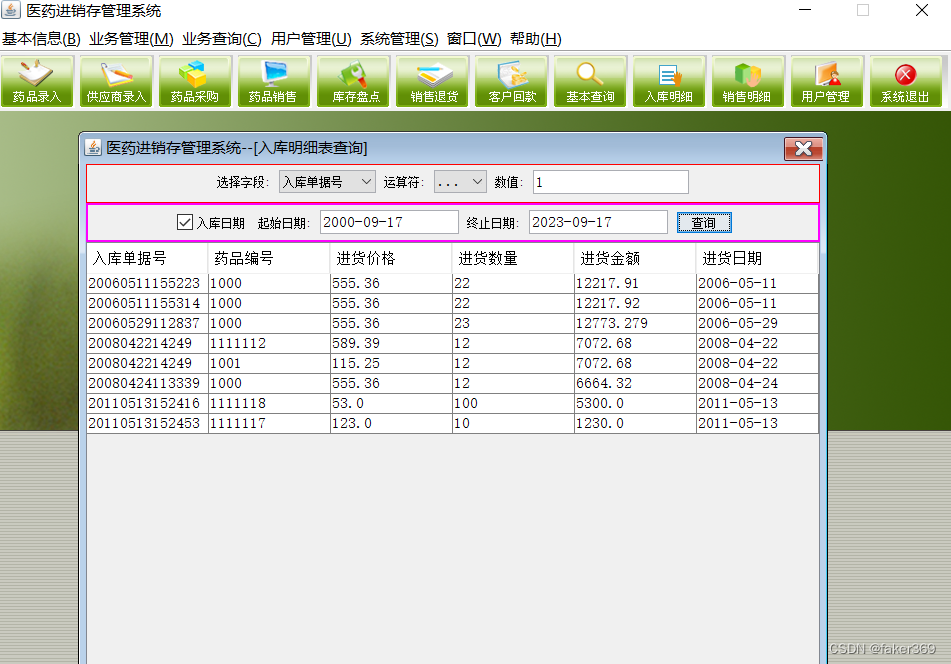Screen dimensions: 951x664
Task: Click into the 数值 input field
Action: click(611, 182)
